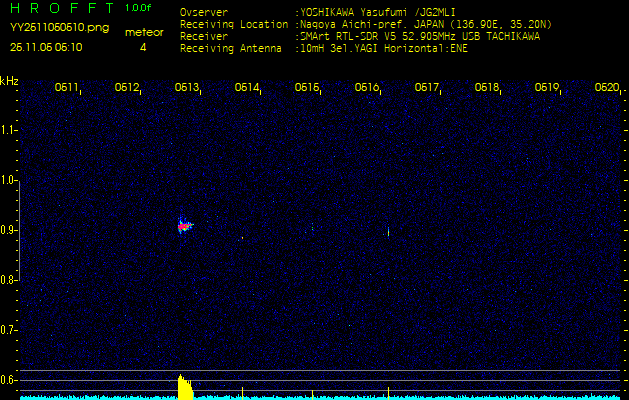Pick the 0520 time marker
This screenshot has height=400, width=629.
pyautogui.click(x=606, y=88)
